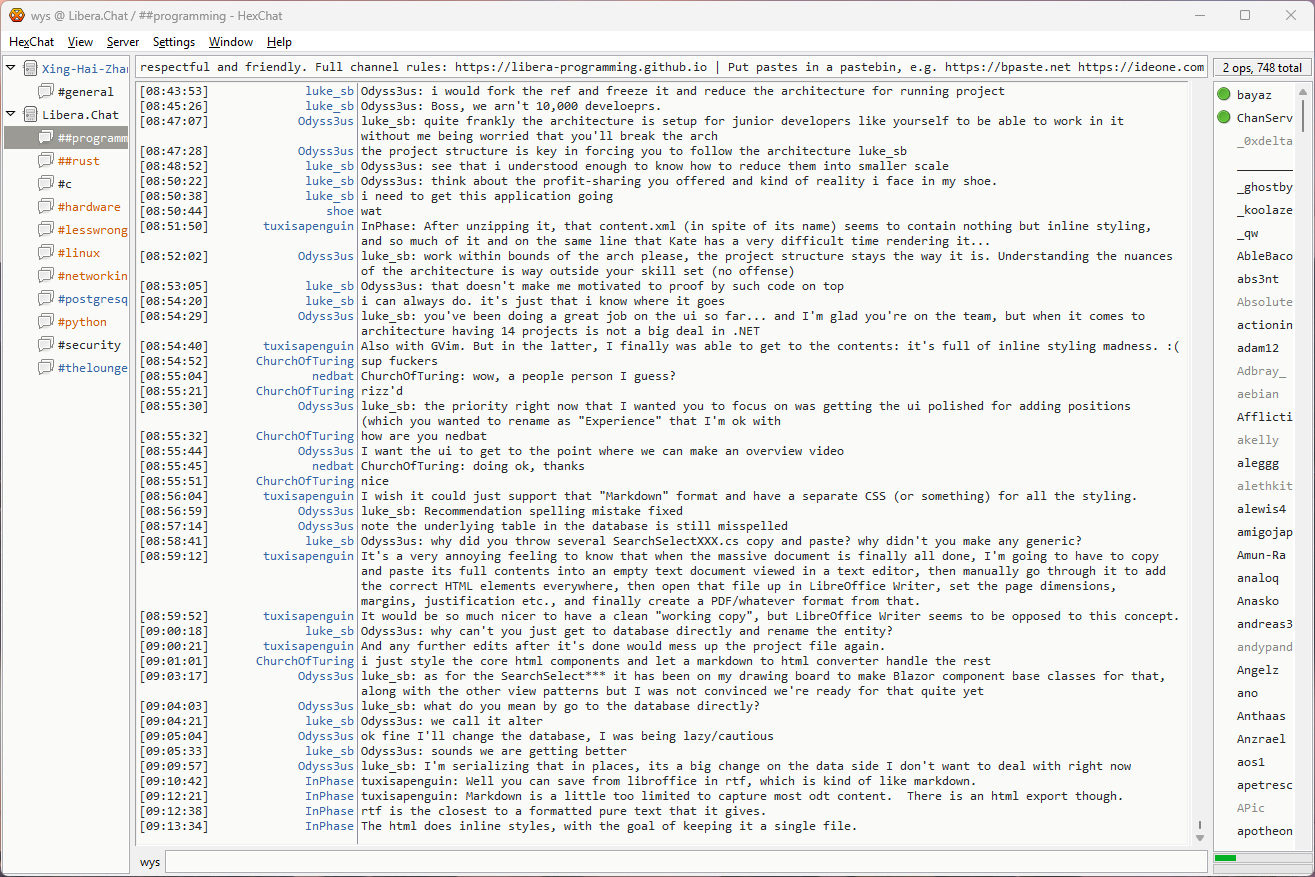Screen dimensions: 1315x877
Task: Click green op icon next to ChanServ
Action: [1223, 118]
